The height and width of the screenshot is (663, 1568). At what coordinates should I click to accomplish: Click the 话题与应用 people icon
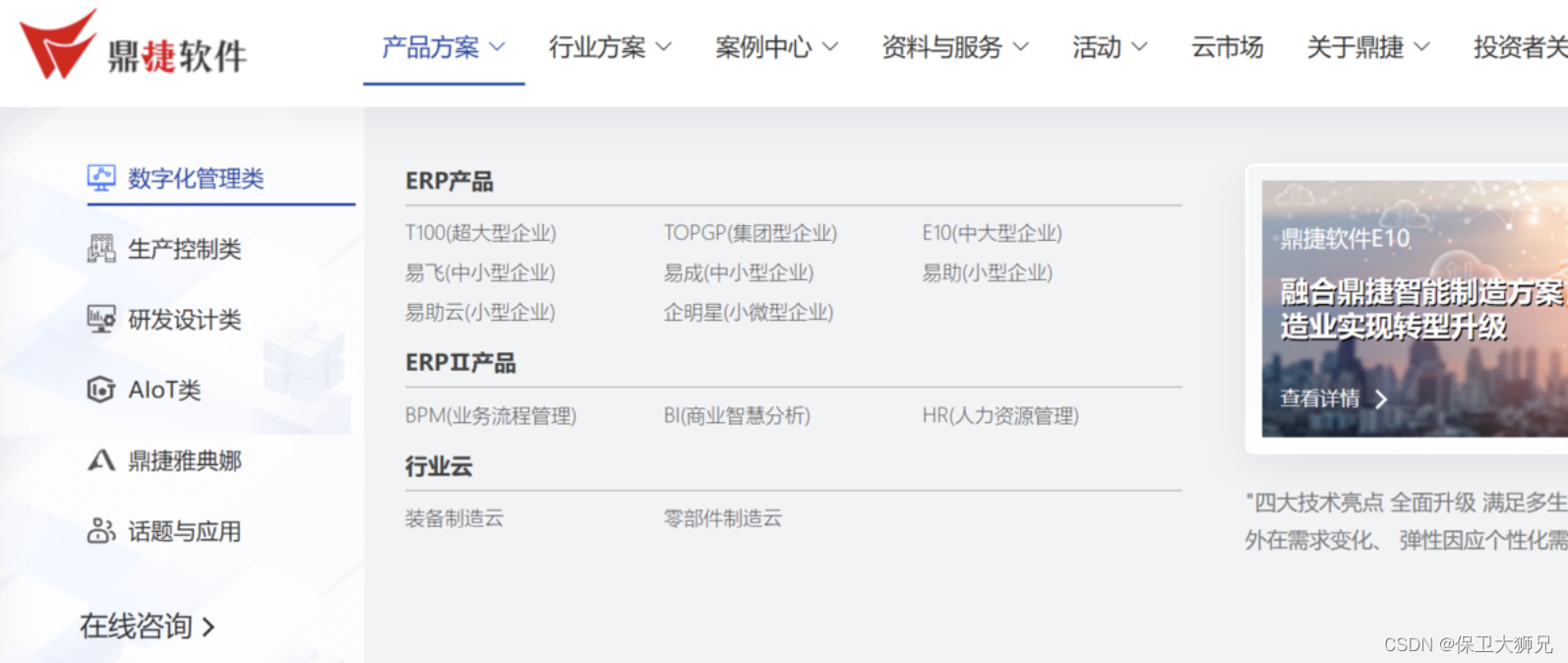[101, 531]
